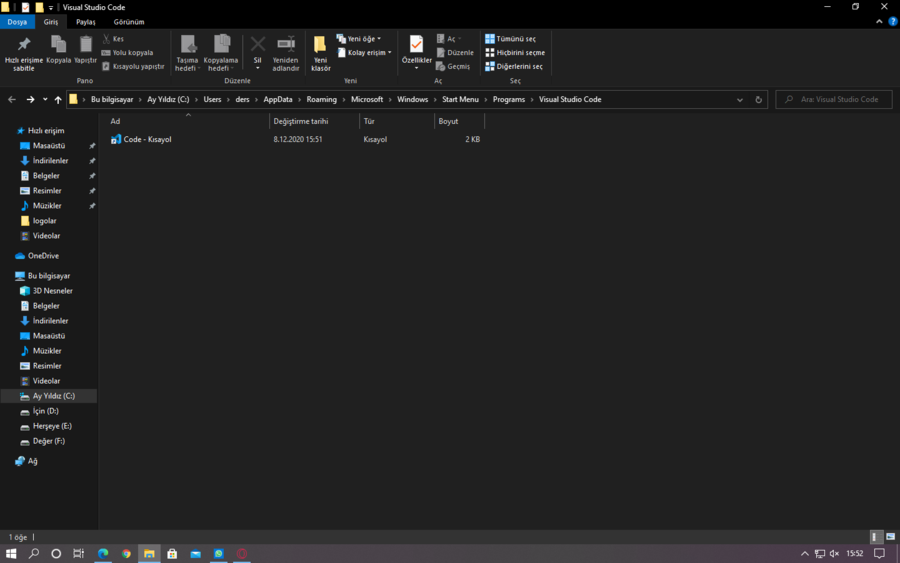The height and width of the screenshot is (563, 900).
Task: Go forward with the right arrow
Action: pyautogui.click(x=30, y=99)
